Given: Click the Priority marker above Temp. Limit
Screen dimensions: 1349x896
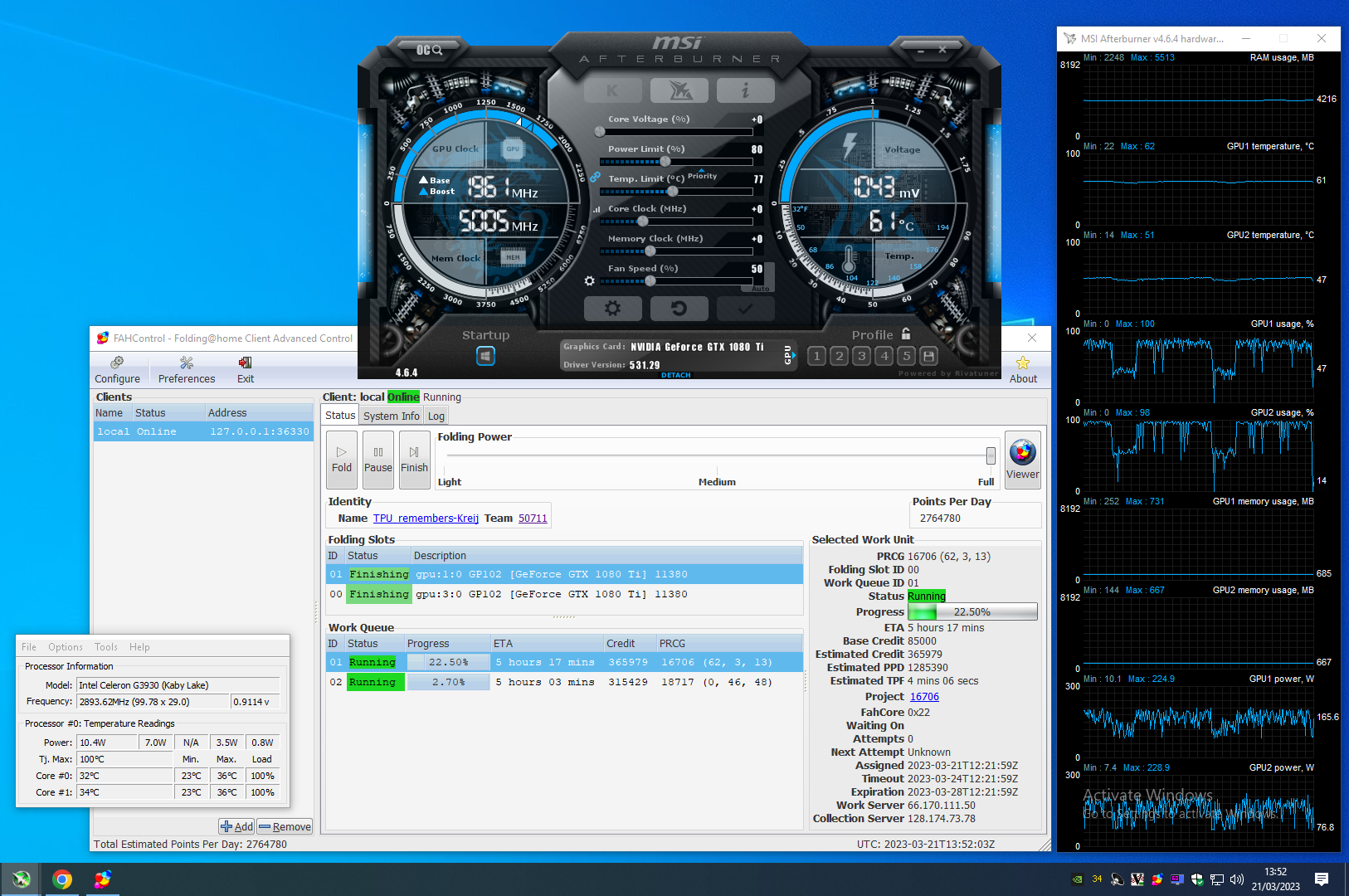Looking at the screenshot, I should pos(702,175).
